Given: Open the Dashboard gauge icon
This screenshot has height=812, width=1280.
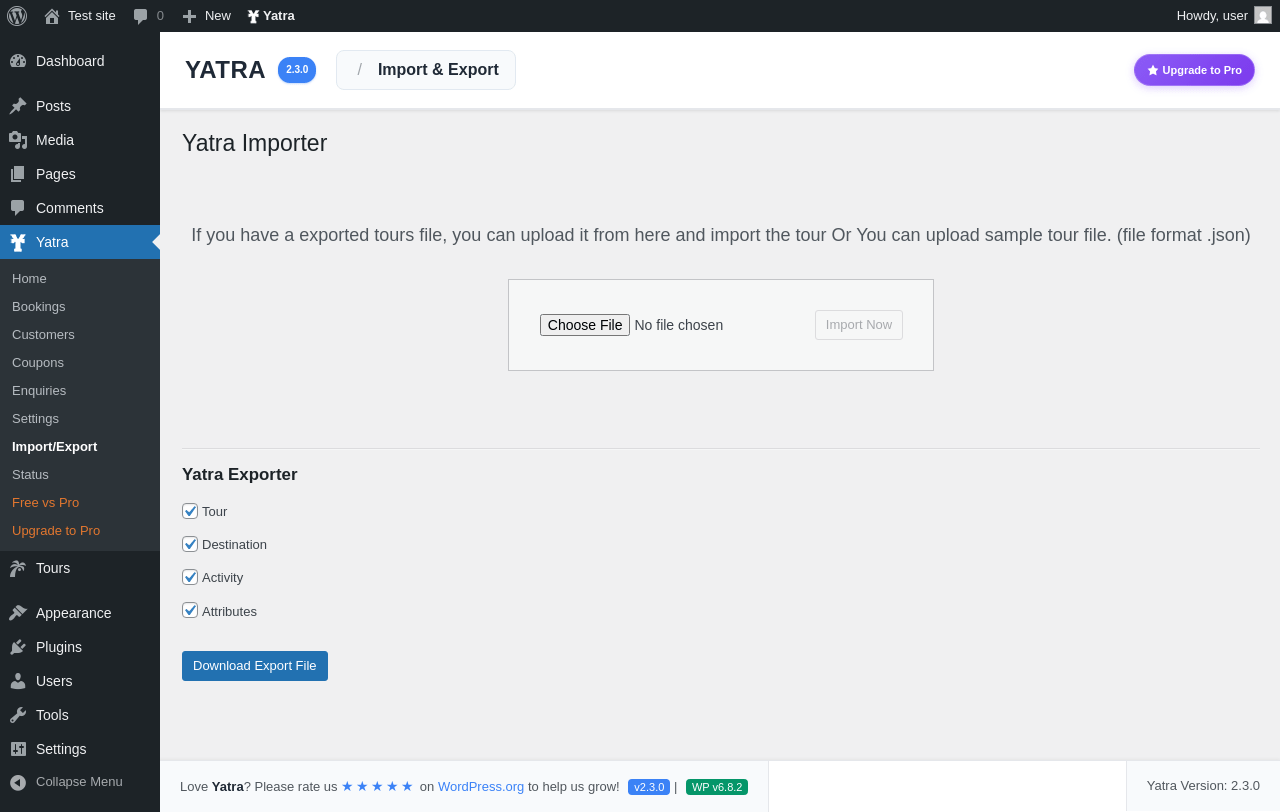Looking at the screenshot, I should tap(18, 61).
